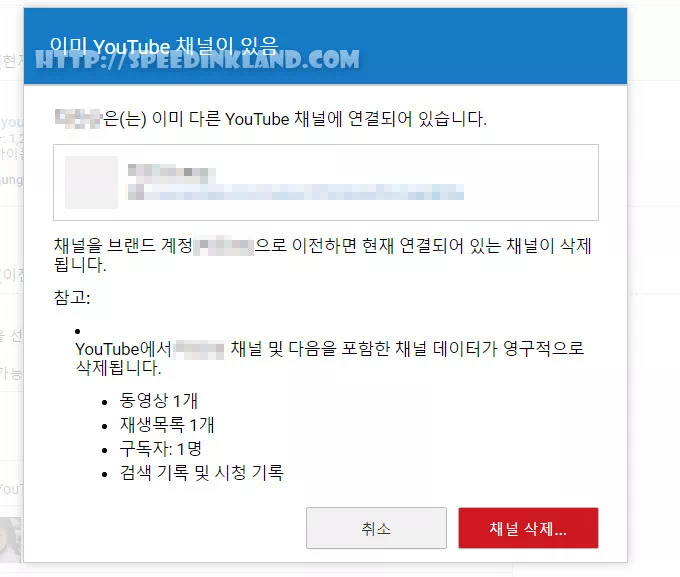Image resolution: width=680 pixels, height=577 pixels.
Task: Click the blurred brand account name after 브랜드 계정
Action: [x=223, y=246]
